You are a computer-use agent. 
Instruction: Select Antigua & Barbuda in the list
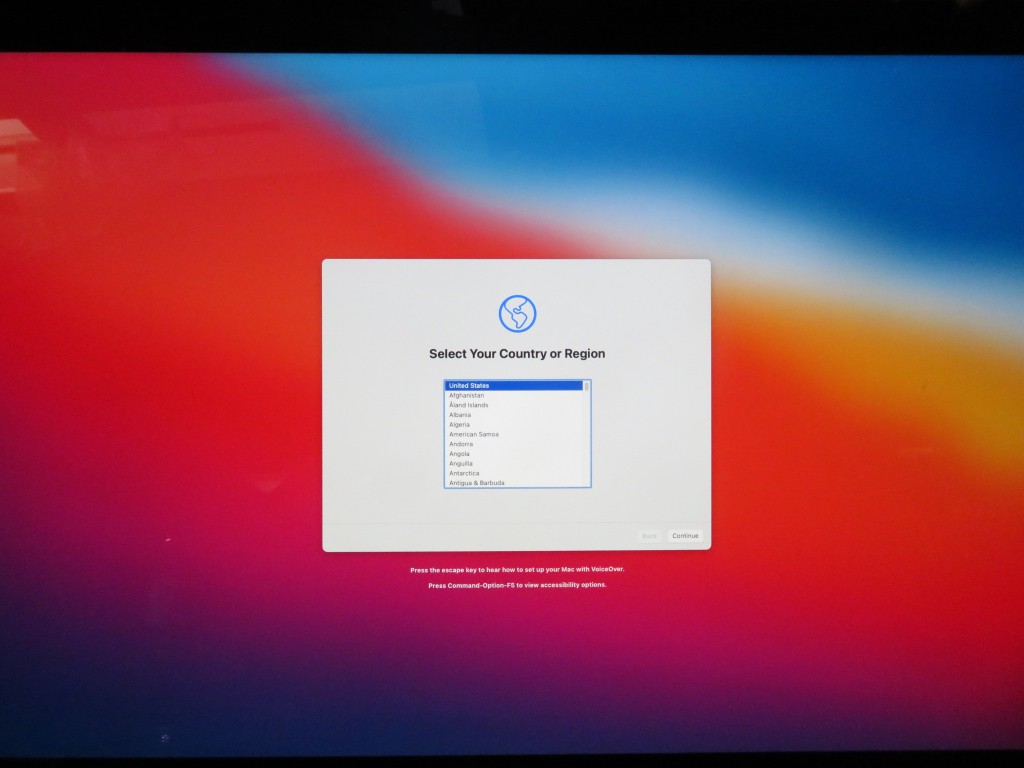tap(514, 483)
